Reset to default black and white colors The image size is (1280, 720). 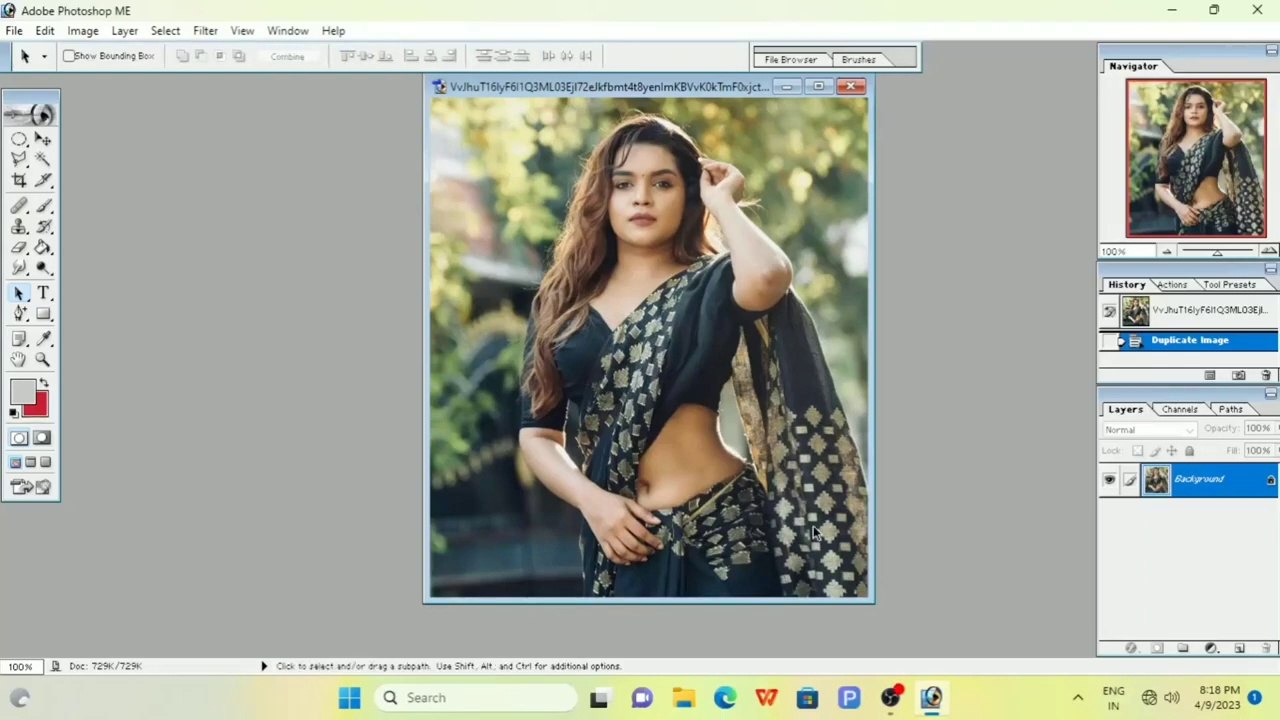(14, 412)
